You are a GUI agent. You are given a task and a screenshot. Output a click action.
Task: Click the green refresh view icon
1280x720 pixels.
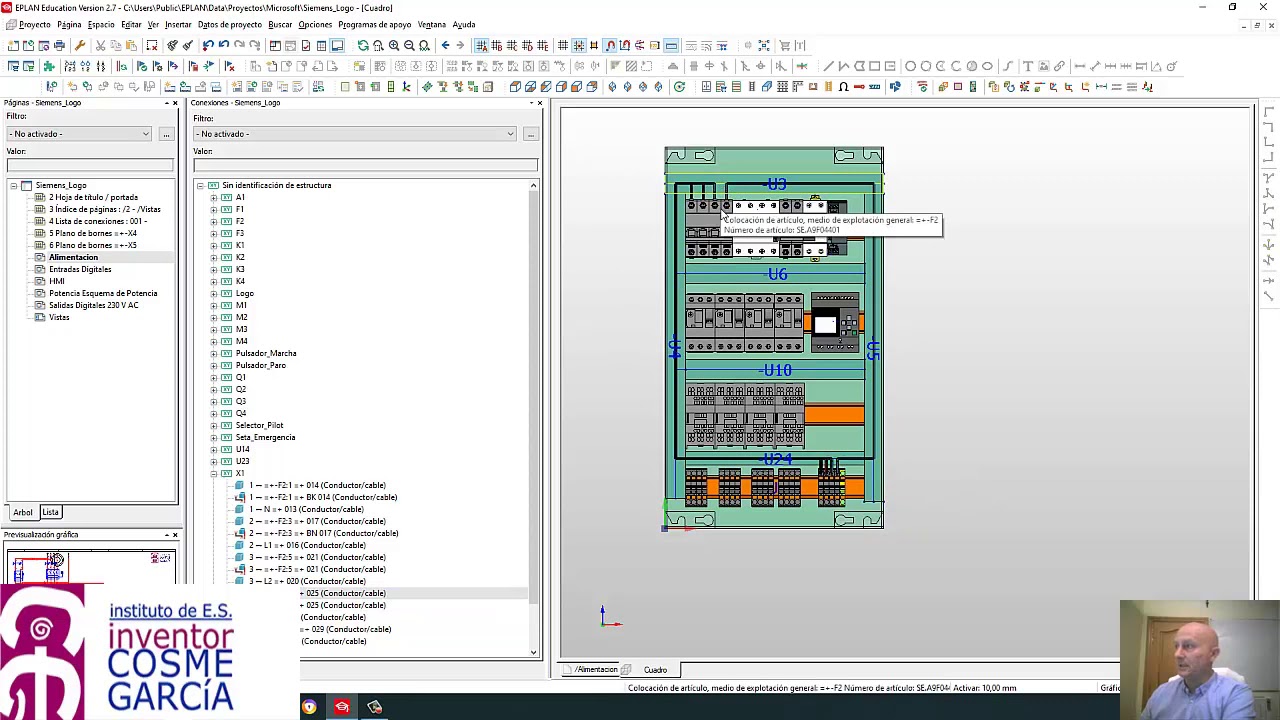pos(363,45)
